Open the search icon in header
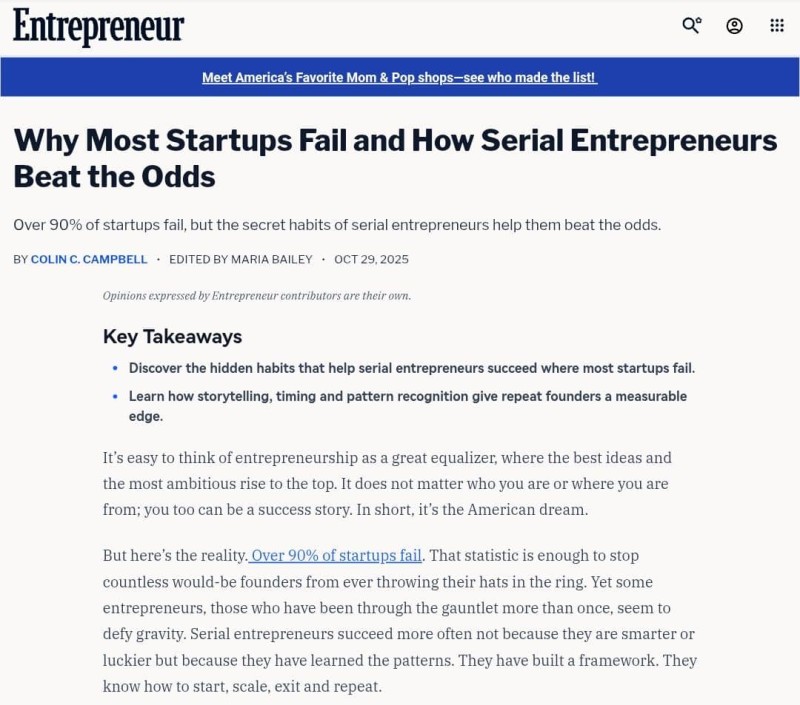Viewport: 800px width, 705px height. (x=691, y=26)
